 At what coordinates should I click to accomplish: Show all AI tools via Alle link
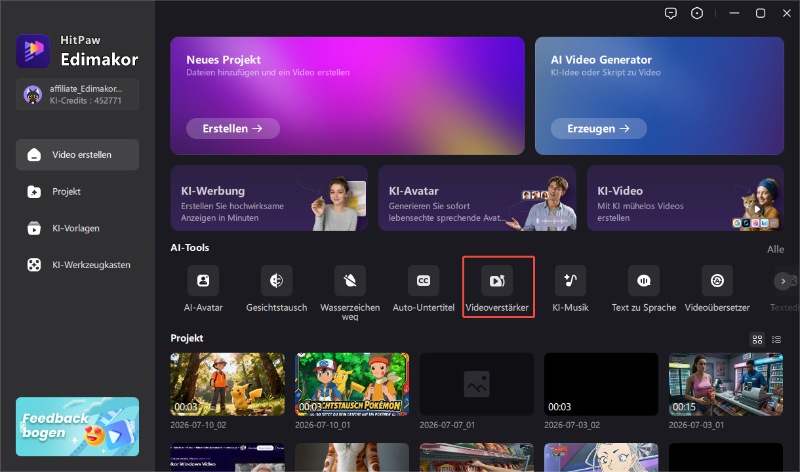(776, 249)
